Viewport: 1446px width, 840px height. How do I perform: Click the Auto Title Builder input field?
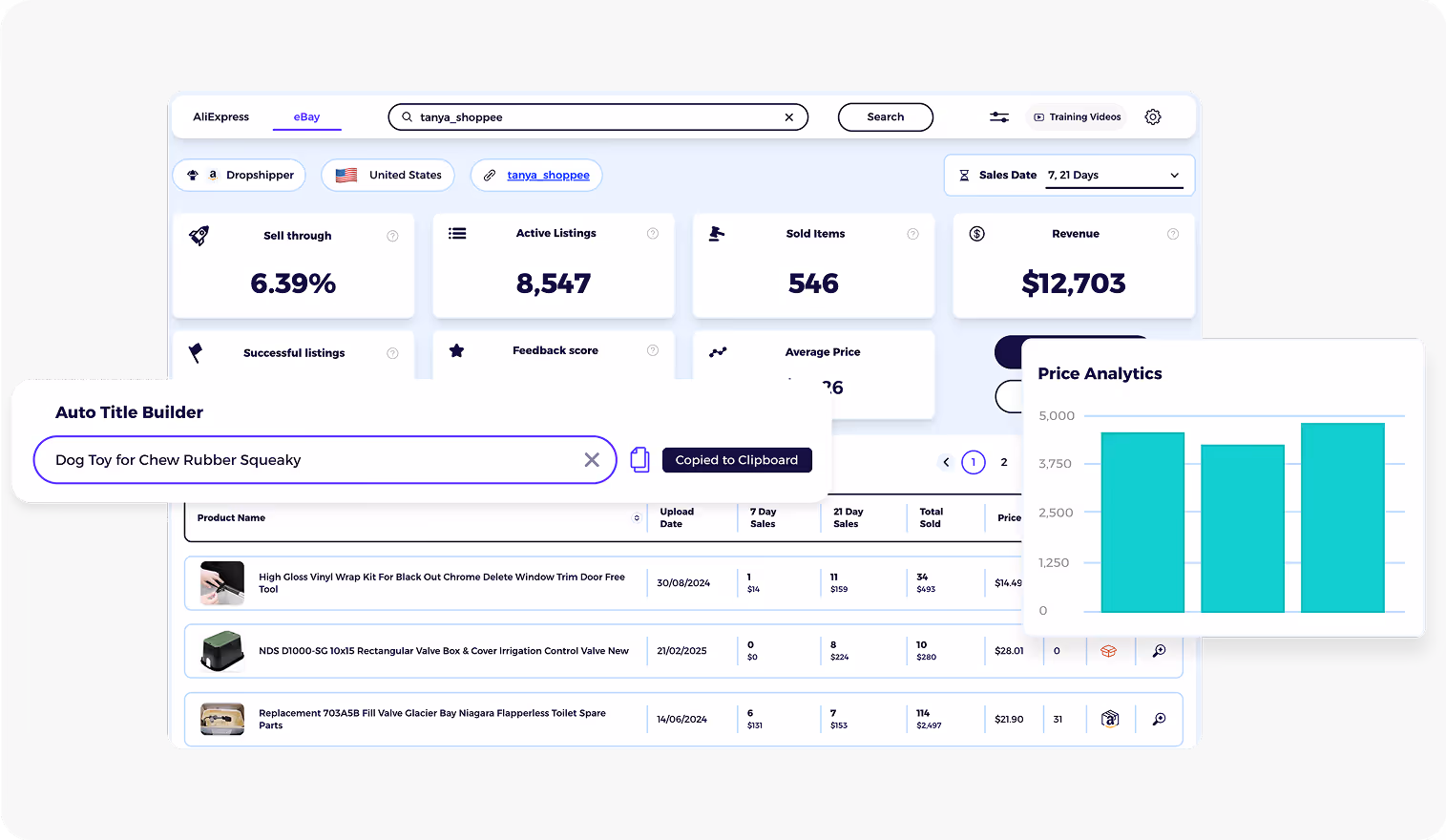click(x=325, y=460)
